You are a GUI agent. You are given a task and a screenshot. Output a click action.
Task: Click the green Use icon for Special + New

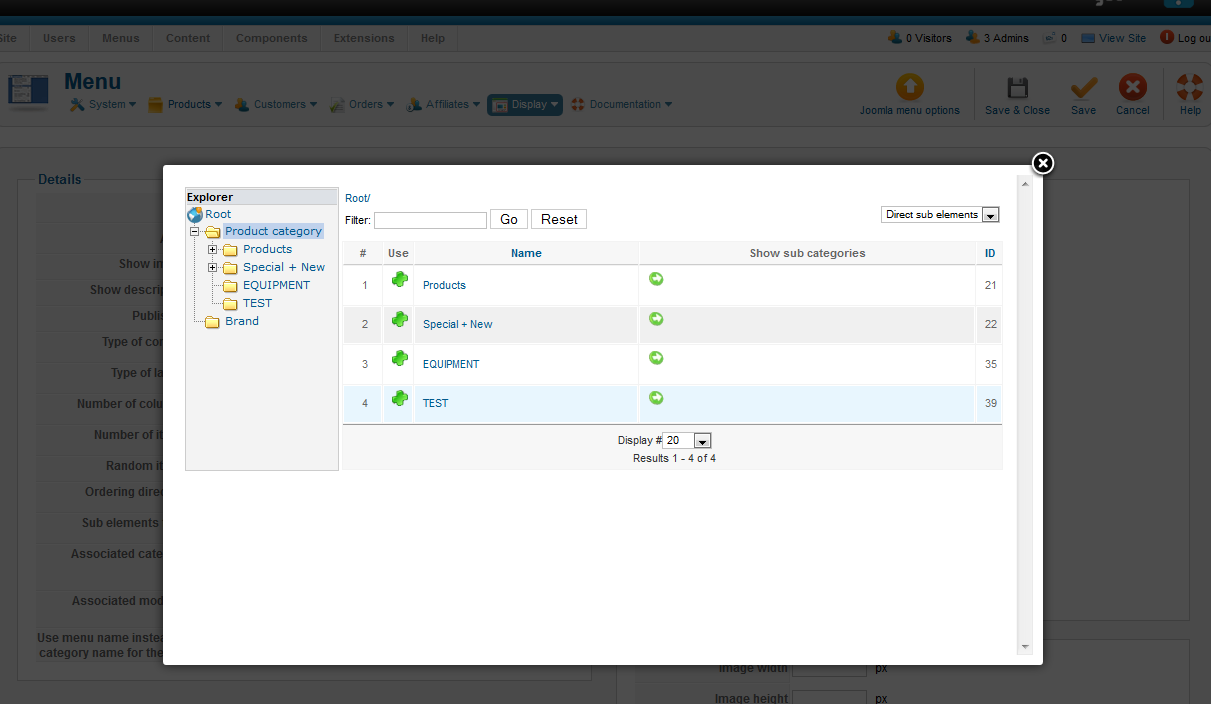tap(400, 319)
